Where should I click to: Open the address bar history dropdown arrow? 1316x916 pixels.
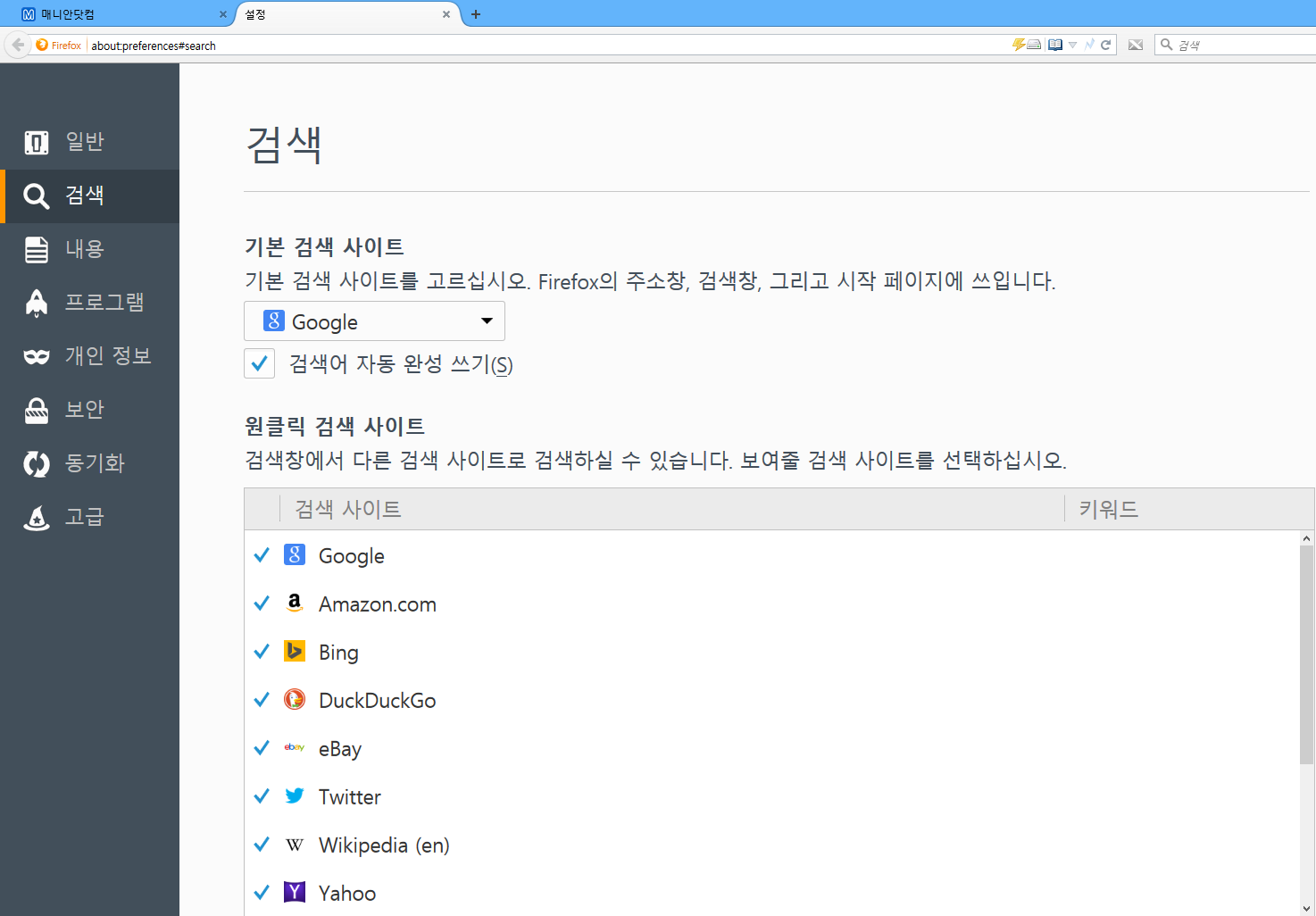(x=1072, y=45)
